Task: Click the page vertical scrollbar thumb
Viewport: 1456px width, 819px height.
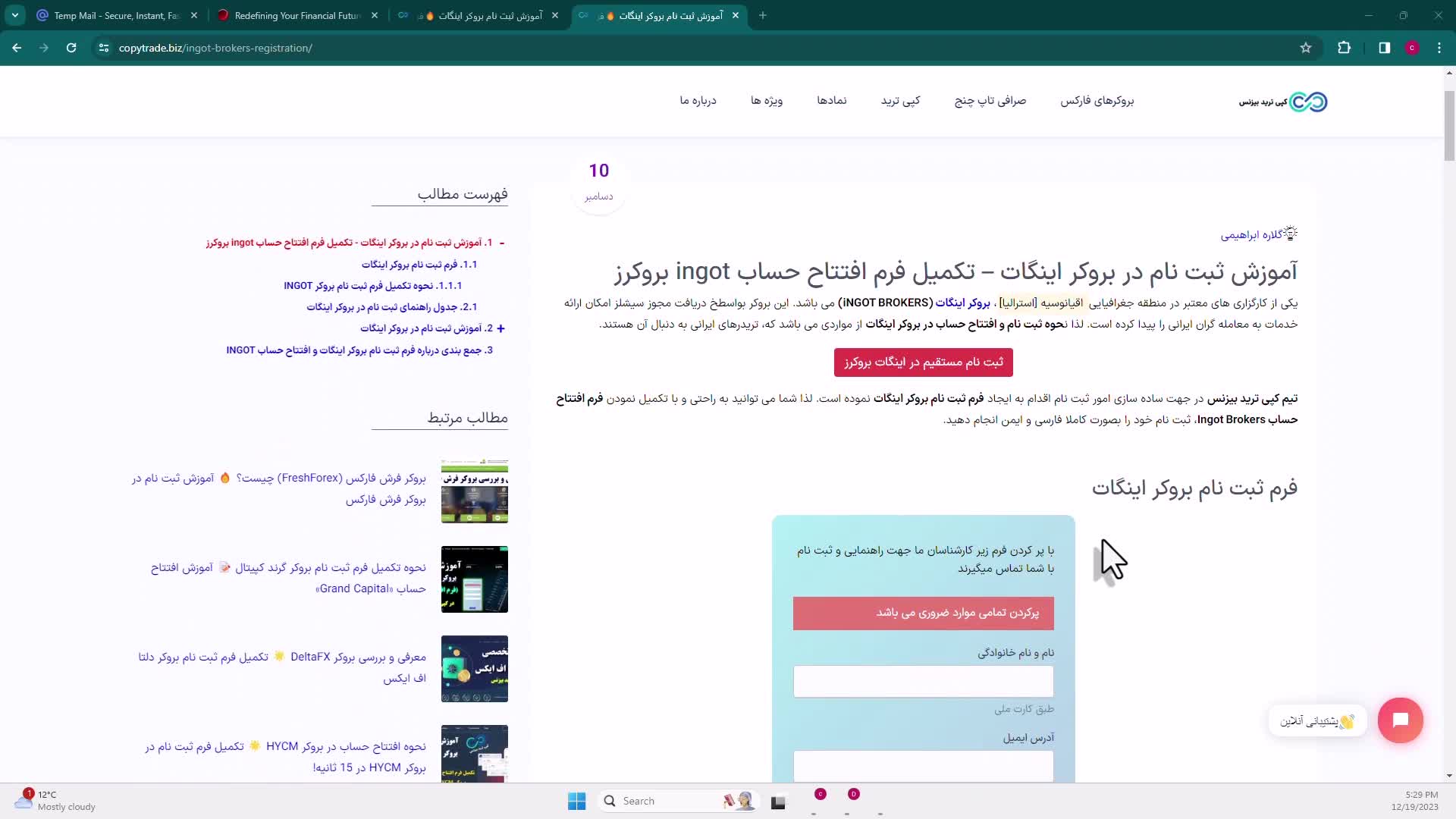Action: point(1449,125)
